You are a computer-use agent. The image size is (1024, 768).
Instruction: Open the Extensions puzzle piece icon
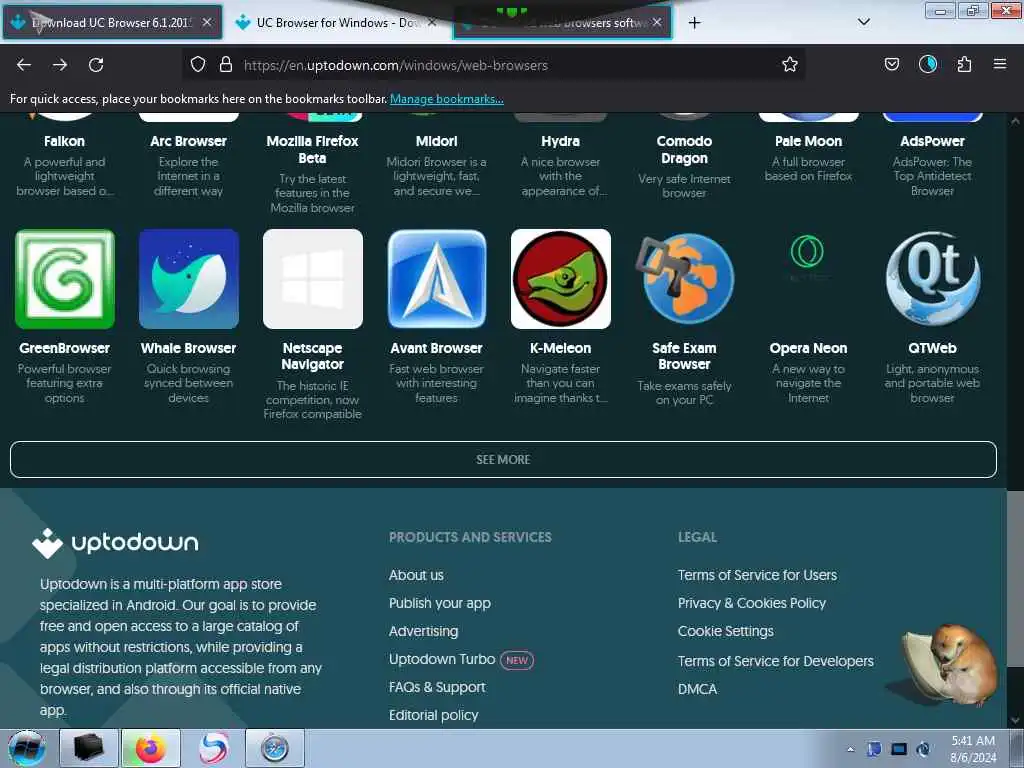pos(964,64)
